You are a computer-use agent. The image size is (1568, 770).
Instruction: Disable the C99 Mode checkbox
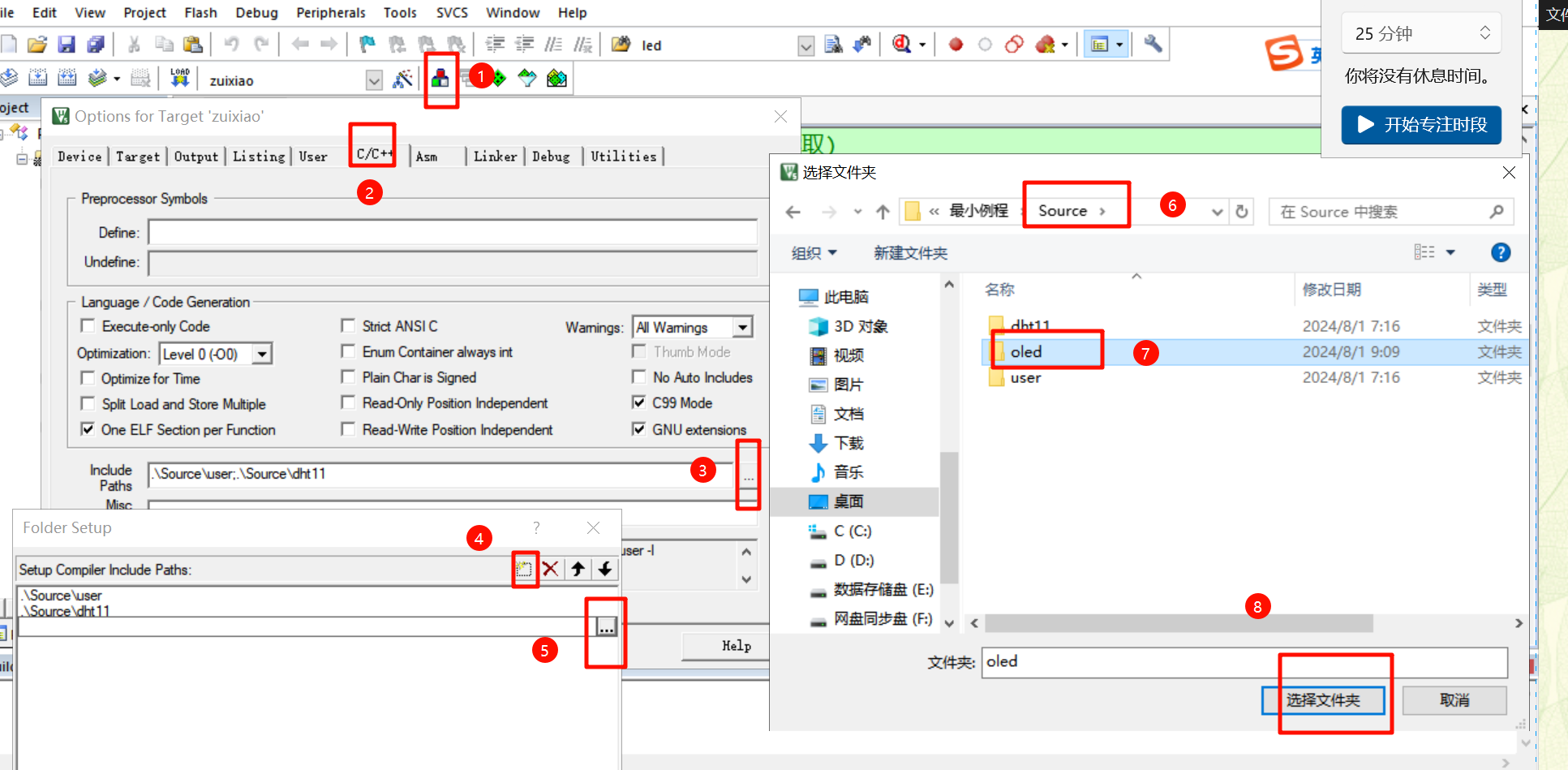click(639, 402)
